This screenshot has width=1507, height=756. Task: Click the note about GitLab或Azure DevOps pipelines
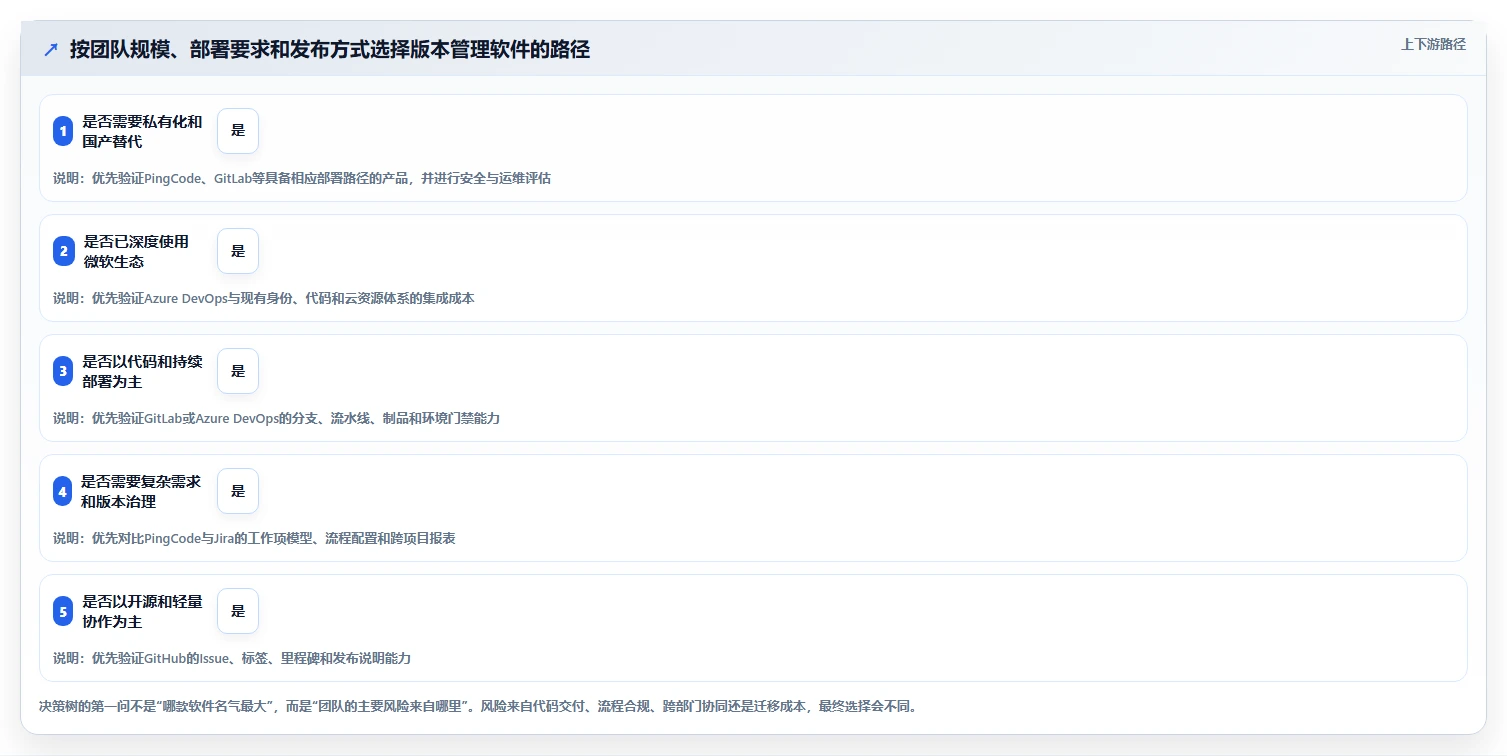click(x=276, y=418)
